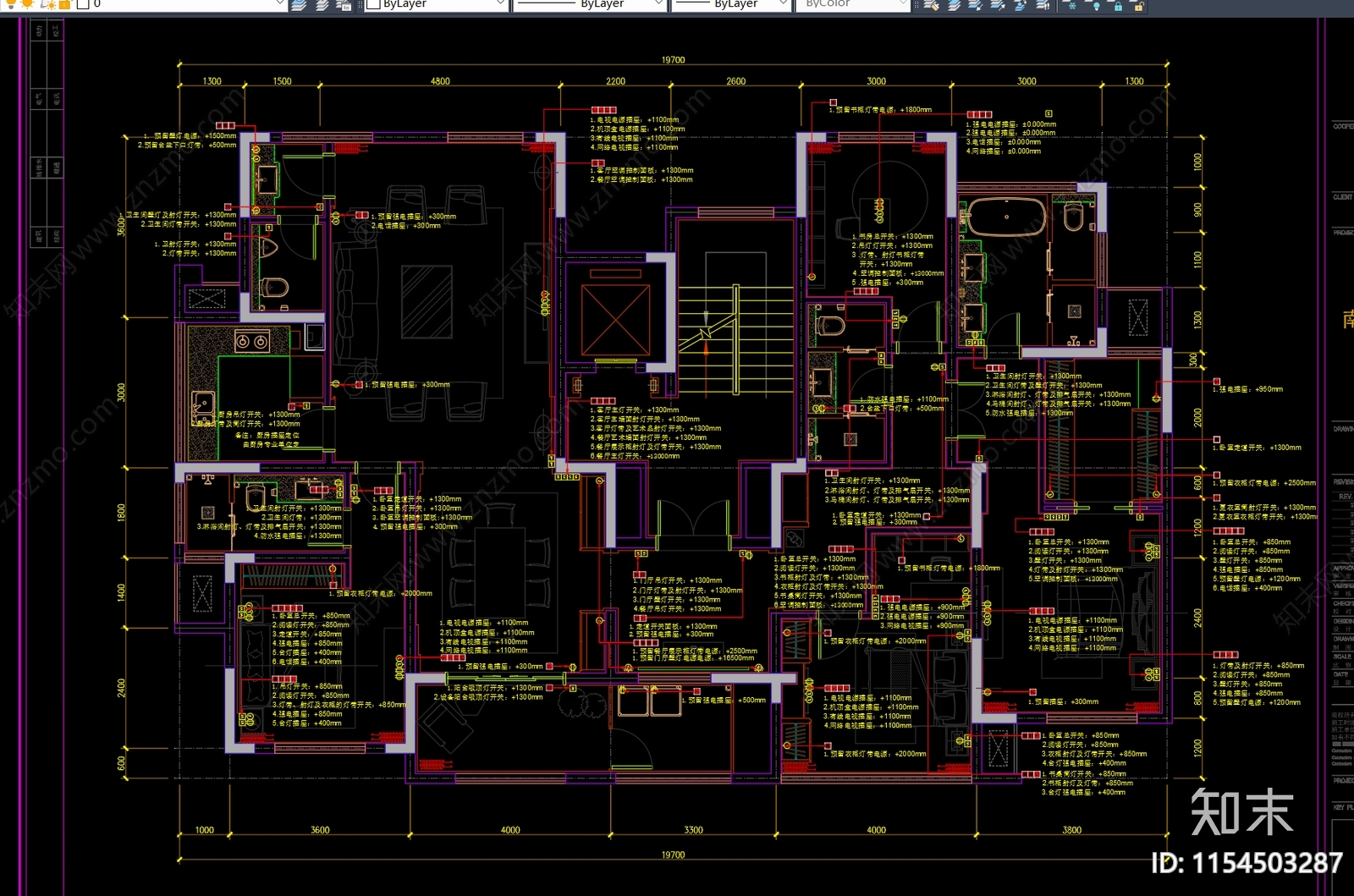Click the top dimension text 4800

[x=440, y=81]
